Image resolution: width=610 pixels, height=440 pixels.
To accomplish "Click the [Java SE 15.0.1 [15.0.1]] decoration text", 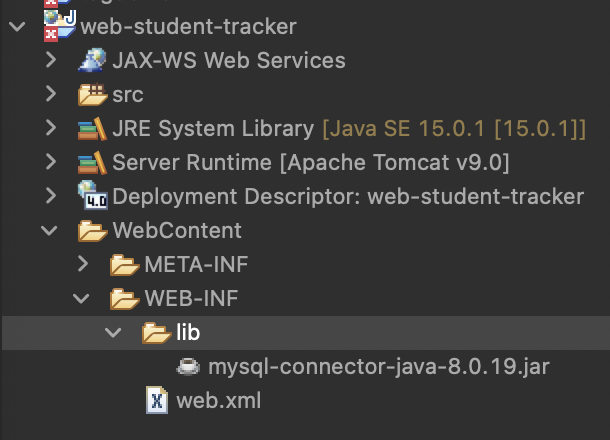I will click(x=454, y=129).
